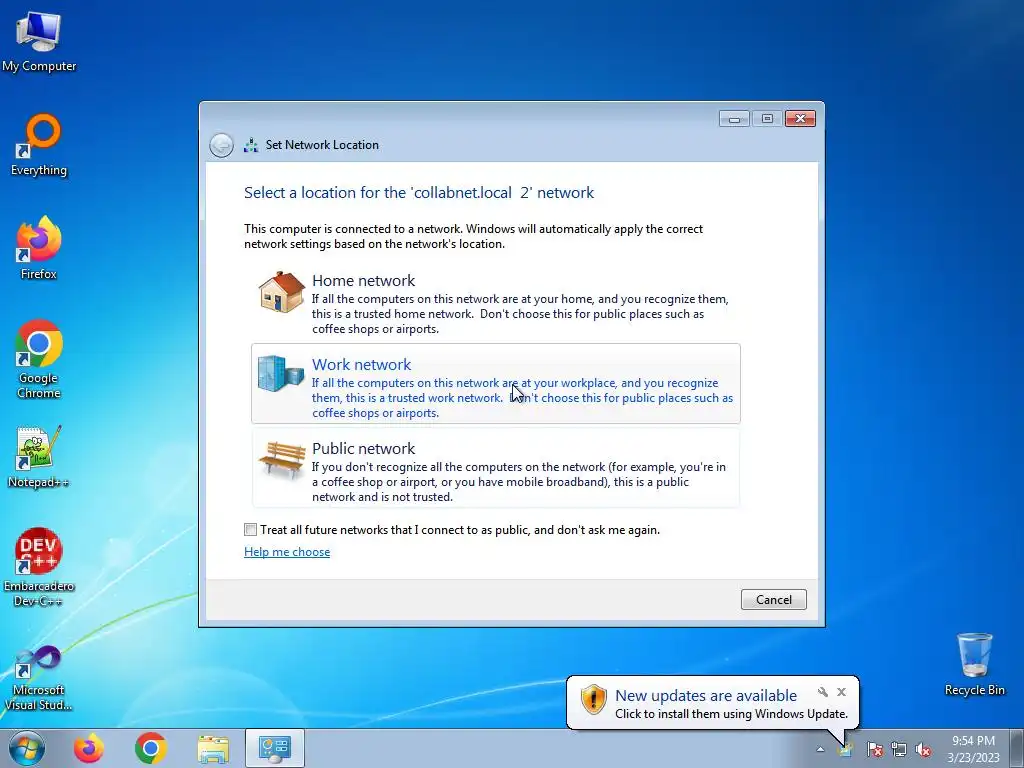1024x768 pixels.
Task: Click the Cancel button
Action: coord(773,600)
